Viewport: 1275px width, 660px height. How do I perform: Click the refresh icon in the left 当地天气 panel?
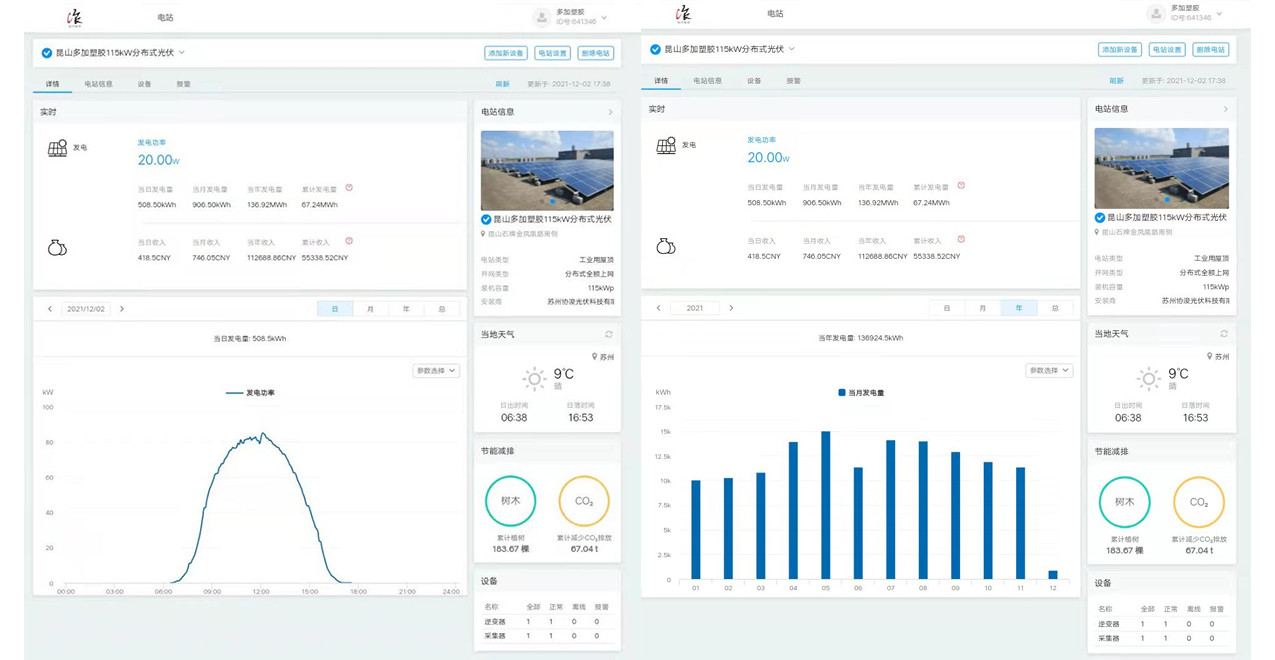609,334
